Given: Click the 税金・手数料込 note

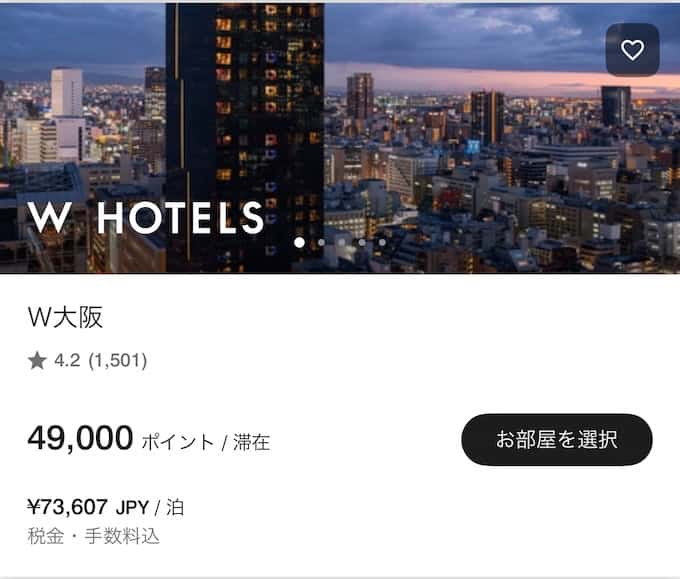Looking at the screenshot, I should pos(94,536).
